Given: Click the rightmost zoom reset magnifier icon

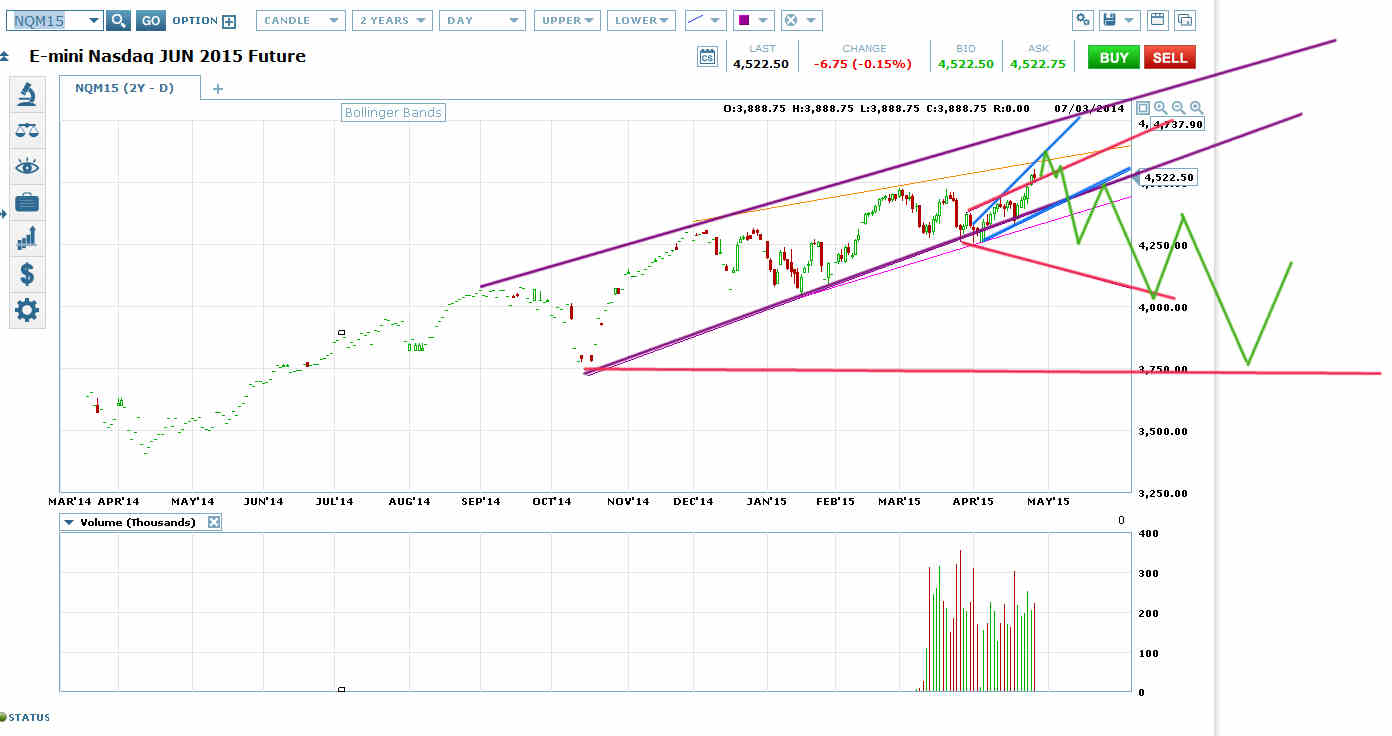Looking at the screenshot, I should (x=1196, y=108).
